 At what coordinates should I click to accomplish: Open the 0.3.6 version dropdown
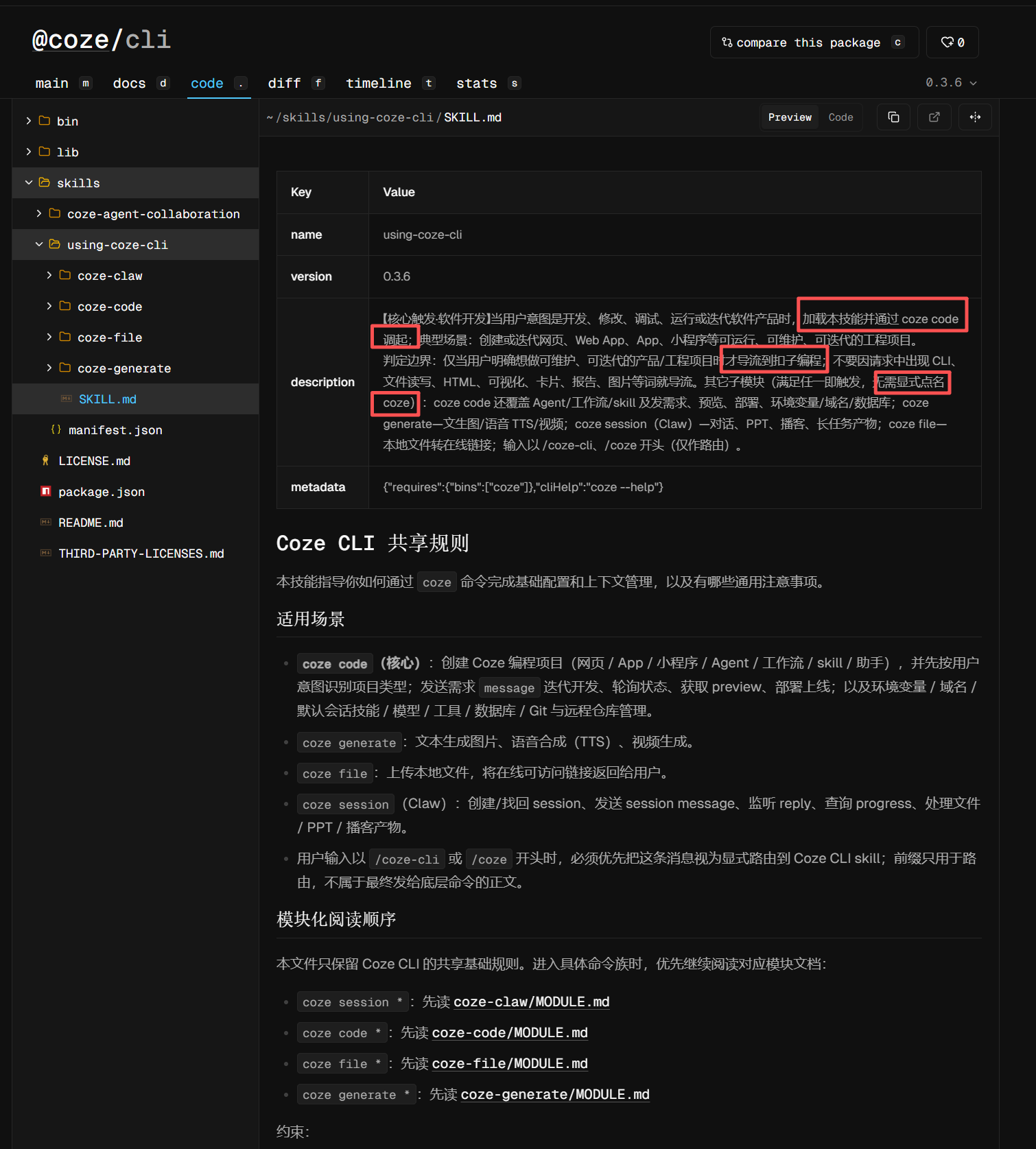click(x=951, y=82)
